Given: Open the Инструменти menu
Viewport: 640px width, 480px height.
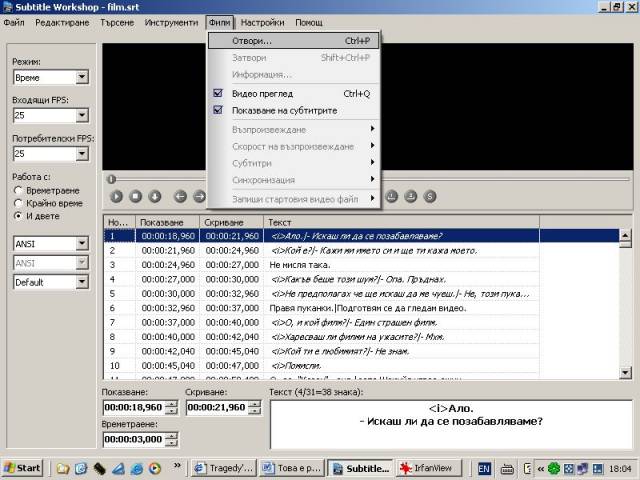Looking at the screenshot, I should [x=171, y=22].
